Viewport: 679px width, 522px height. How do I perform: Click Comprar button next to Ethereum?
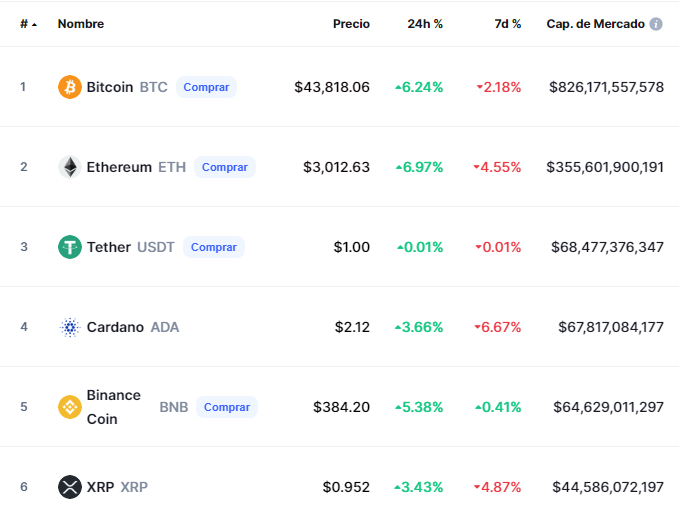pos(225,167)
